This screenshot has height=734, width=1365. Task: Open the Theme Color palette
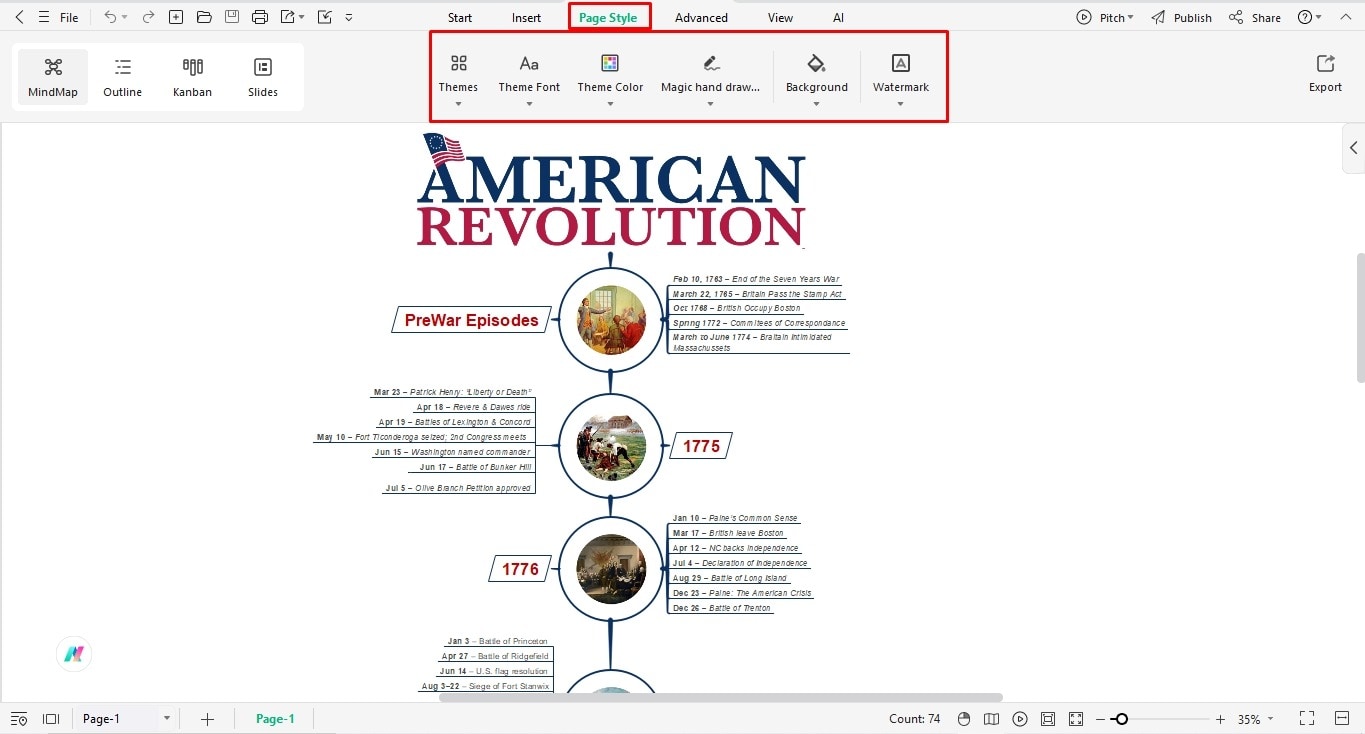[610, 79]
